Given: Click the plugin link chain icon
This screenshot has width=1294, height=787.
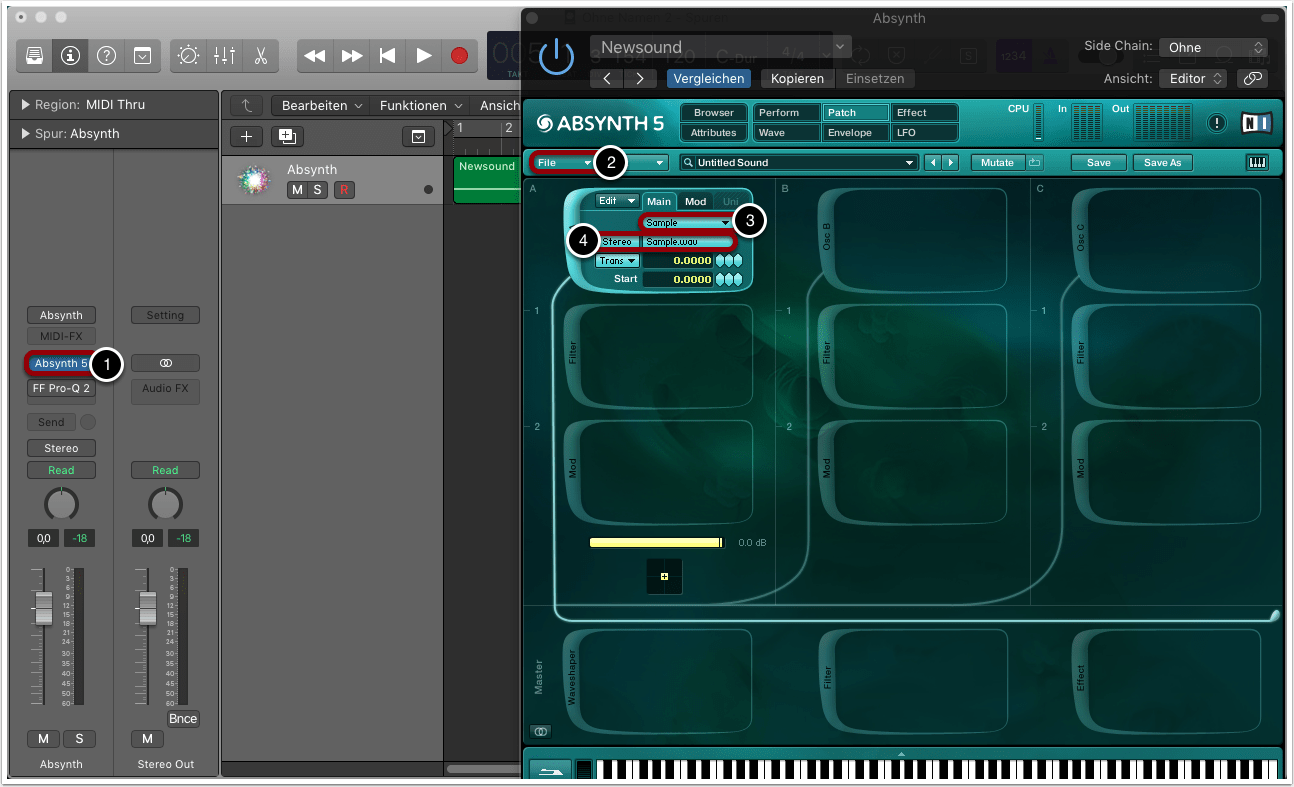Looking at the screenshot, I should tap(1252, 78).
